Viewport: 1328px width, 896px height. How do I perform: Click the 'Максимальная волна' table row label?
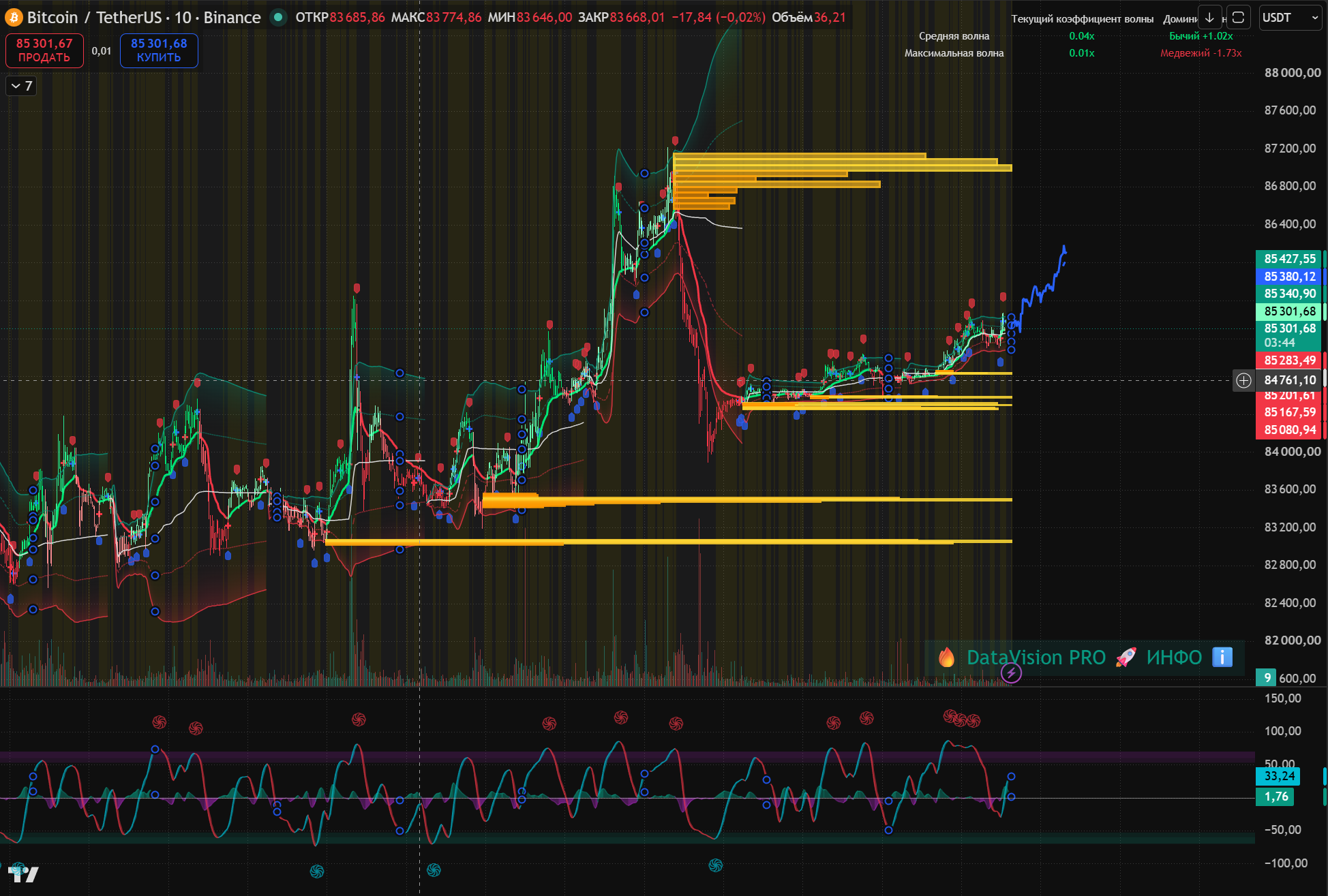pos(954,53)
